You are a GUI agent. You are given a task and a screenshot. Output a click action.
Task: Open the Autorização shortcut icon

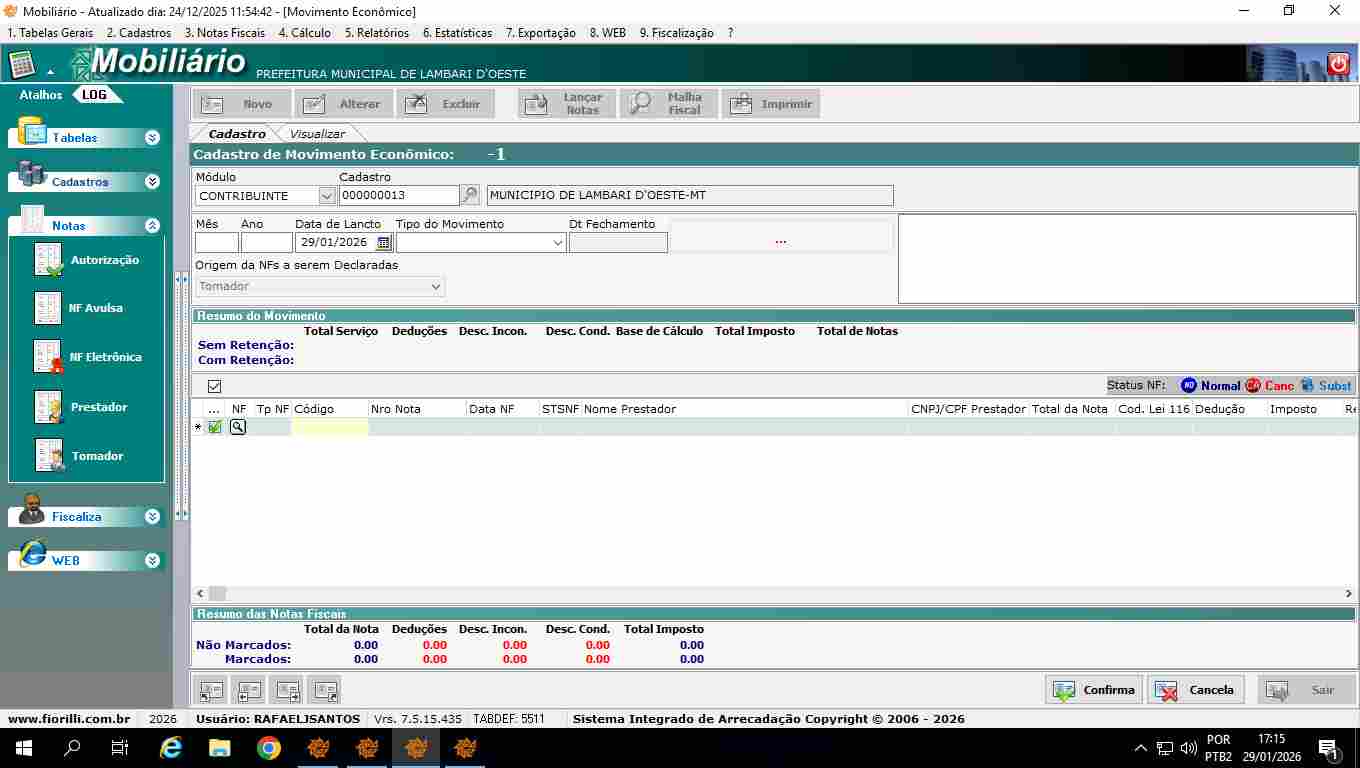[48, 260]
